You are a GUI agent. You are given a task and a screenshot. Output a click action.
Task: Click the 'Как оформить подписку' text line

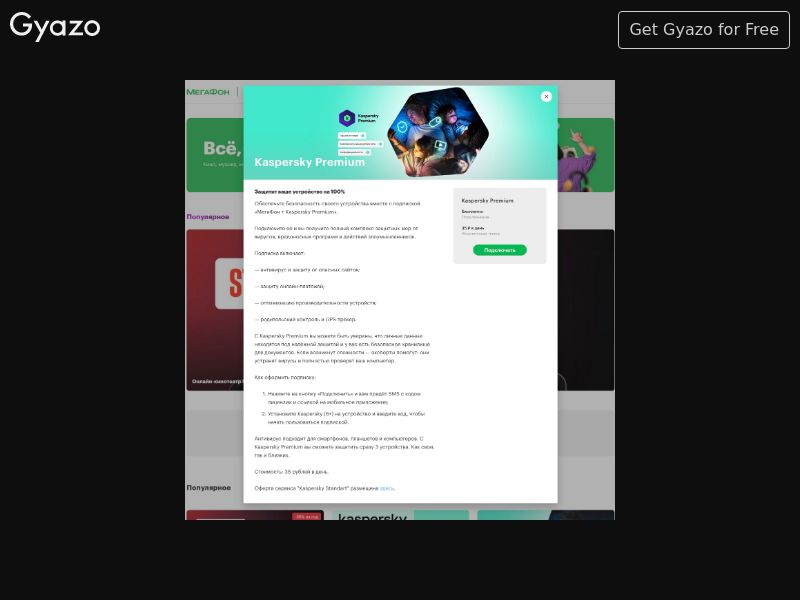(285, 378)
